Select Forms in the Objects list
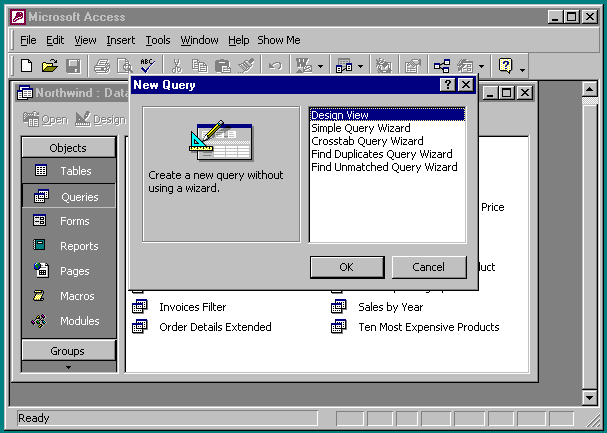Screen dimensions: 607x433 tap(69, 221)
